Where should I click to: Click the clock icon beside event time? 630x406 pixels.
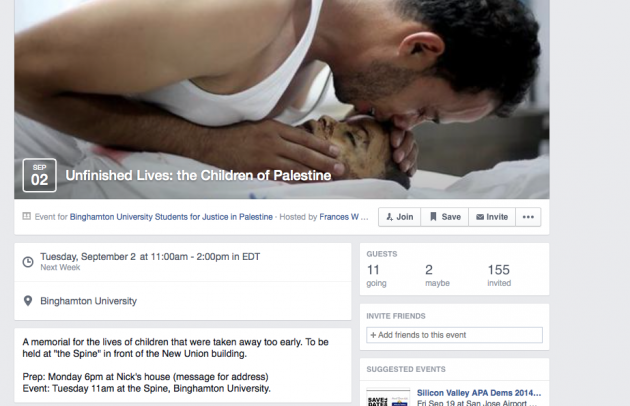click(x=28, y=262)
